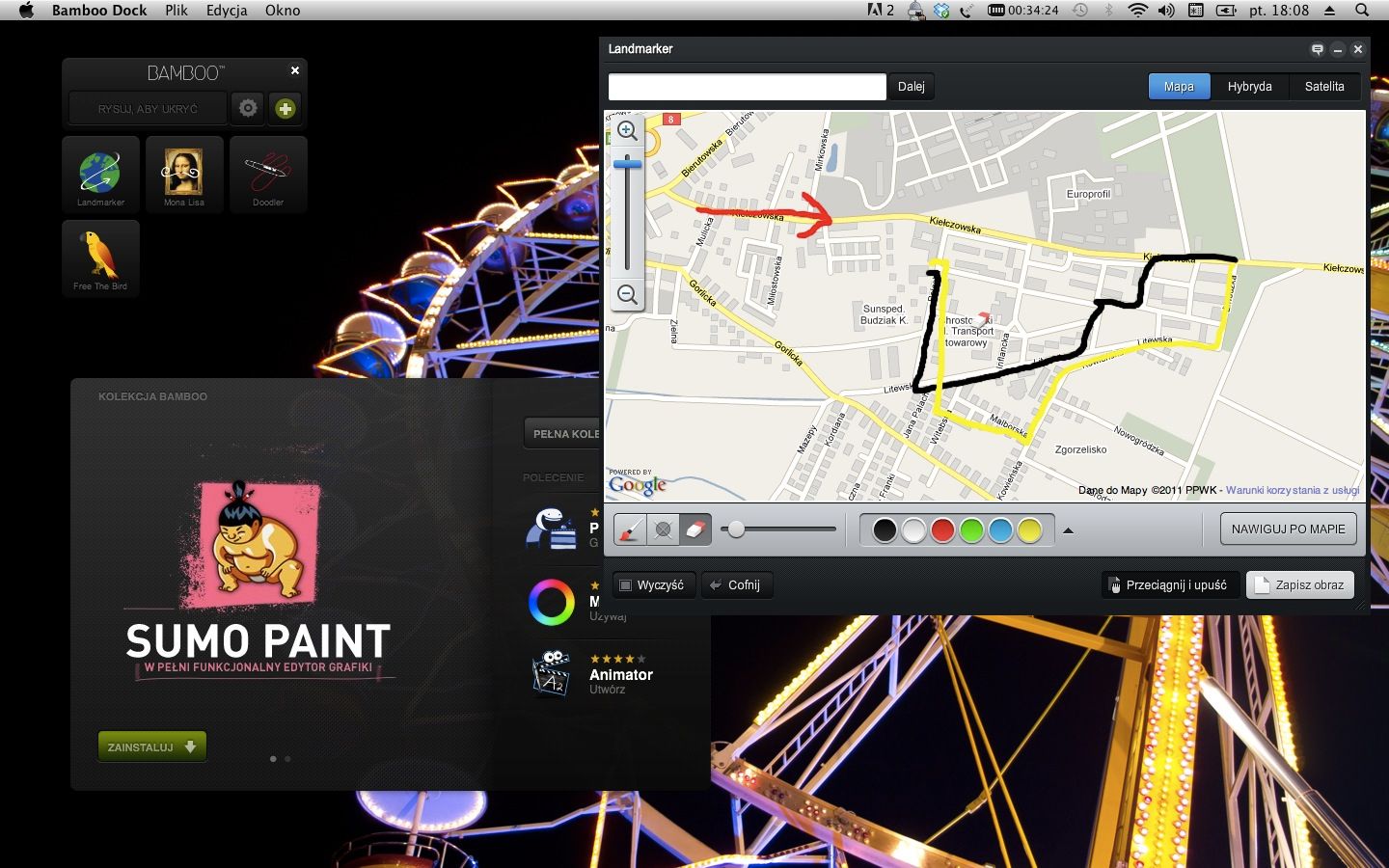
Task: Click NAWIGUJ PO MAPIE button
Action: tap(1288, 529)
